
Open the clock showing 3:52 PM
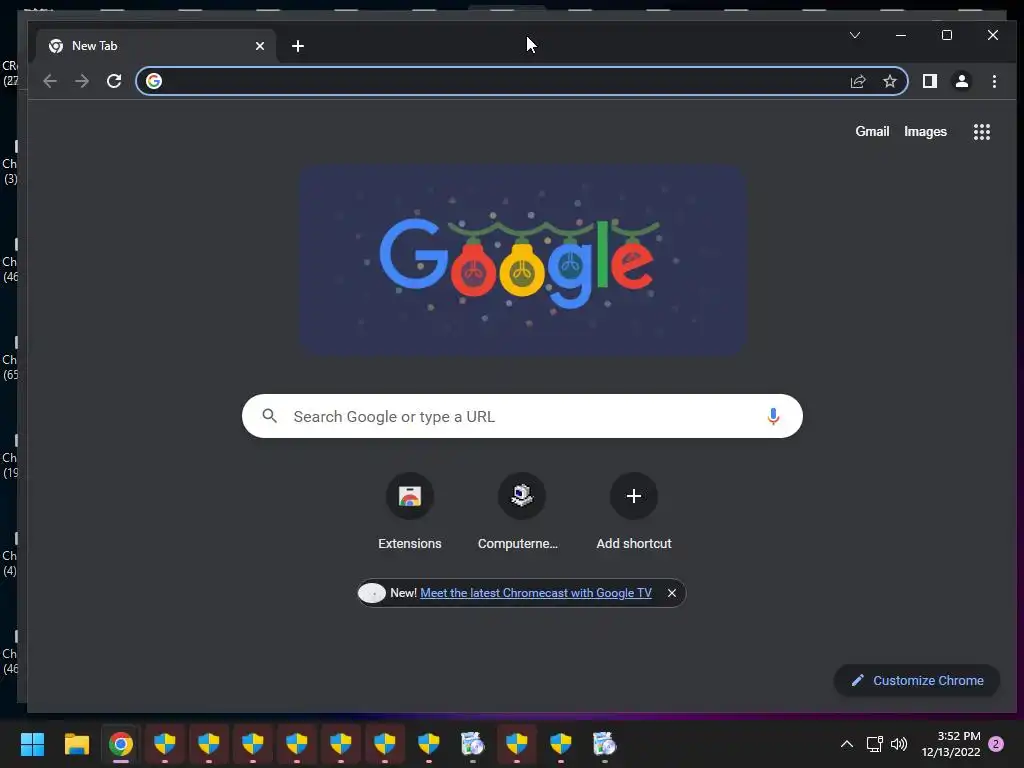(x=951, y=744)
